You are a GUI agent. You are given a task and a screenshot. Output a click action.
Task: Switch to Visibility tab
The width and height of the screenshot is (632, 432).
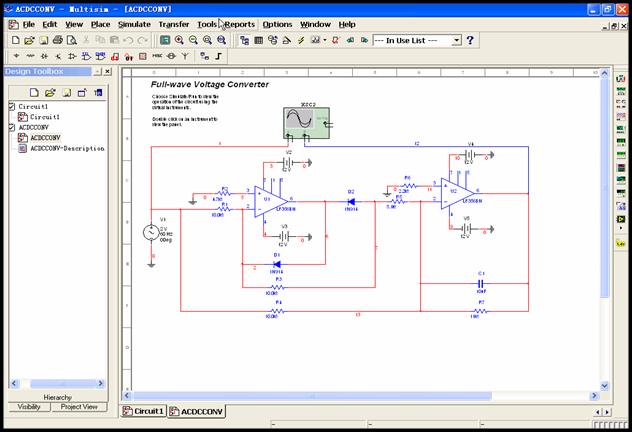(29, 407)
